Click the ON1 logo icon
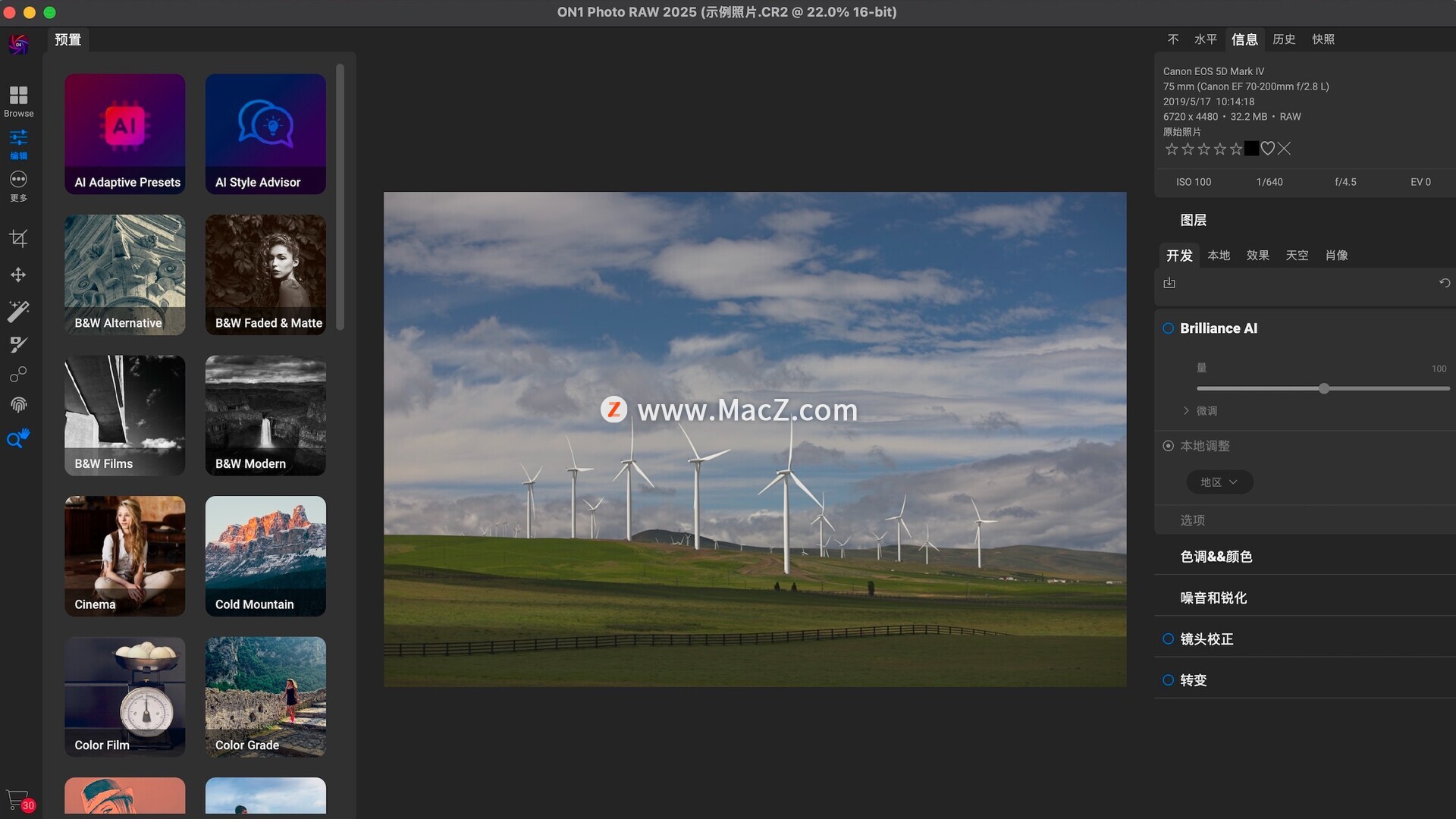Viewport: 1456px width, 819px height. [18, 44]
